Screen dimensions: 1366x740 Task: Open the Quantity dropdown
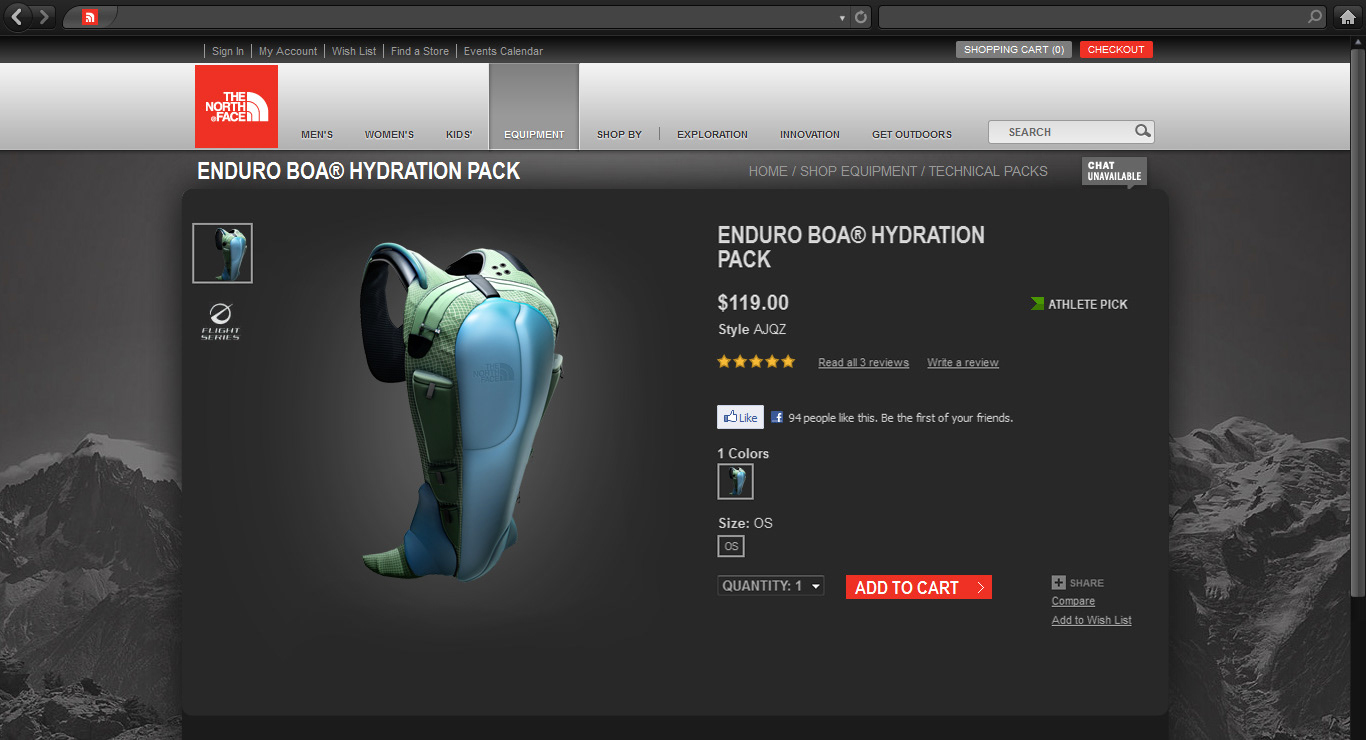tap(771, 586)
